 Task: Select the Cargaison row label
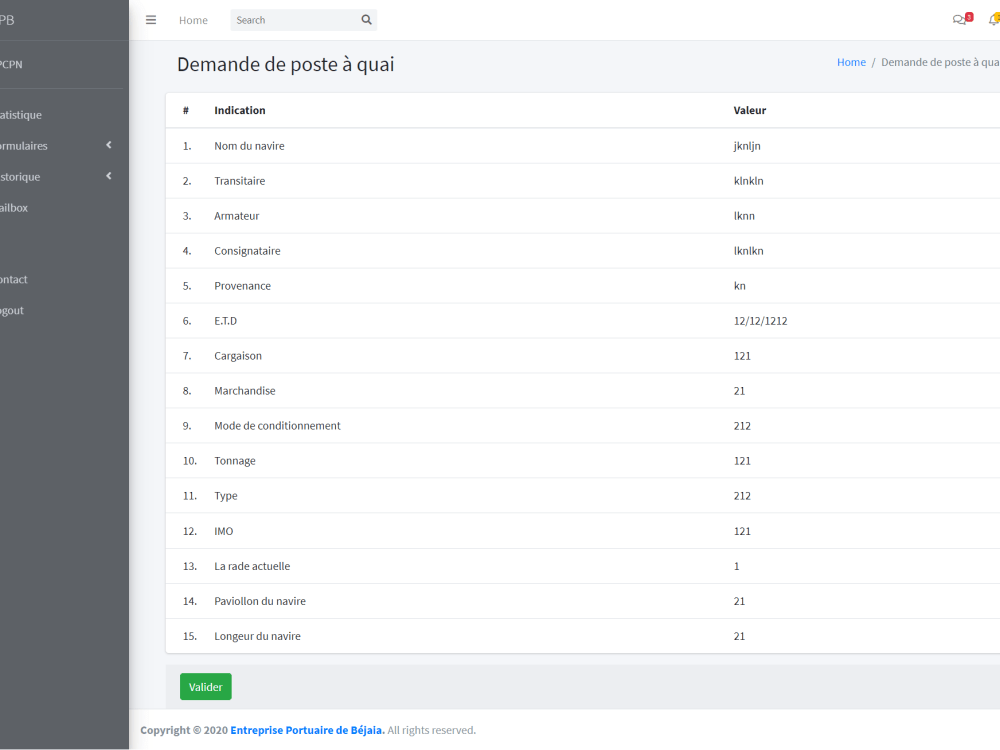click(238, 356)
